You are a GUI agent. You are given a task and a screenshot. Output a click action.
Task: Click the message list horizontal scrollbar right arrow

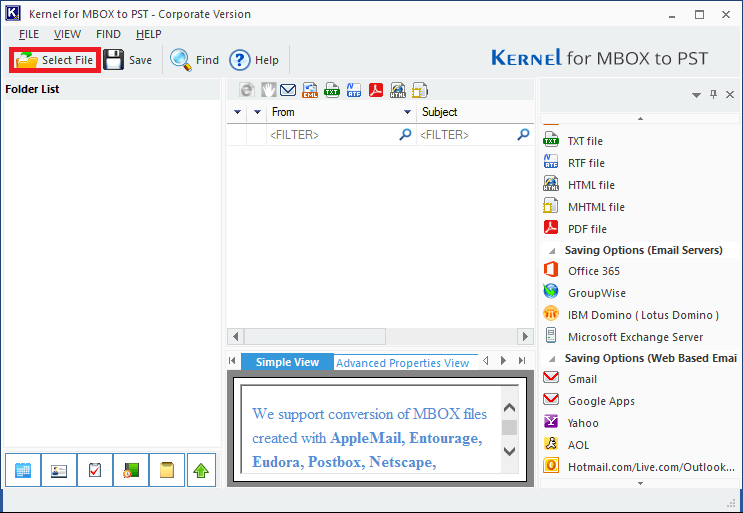pos(525,337)
